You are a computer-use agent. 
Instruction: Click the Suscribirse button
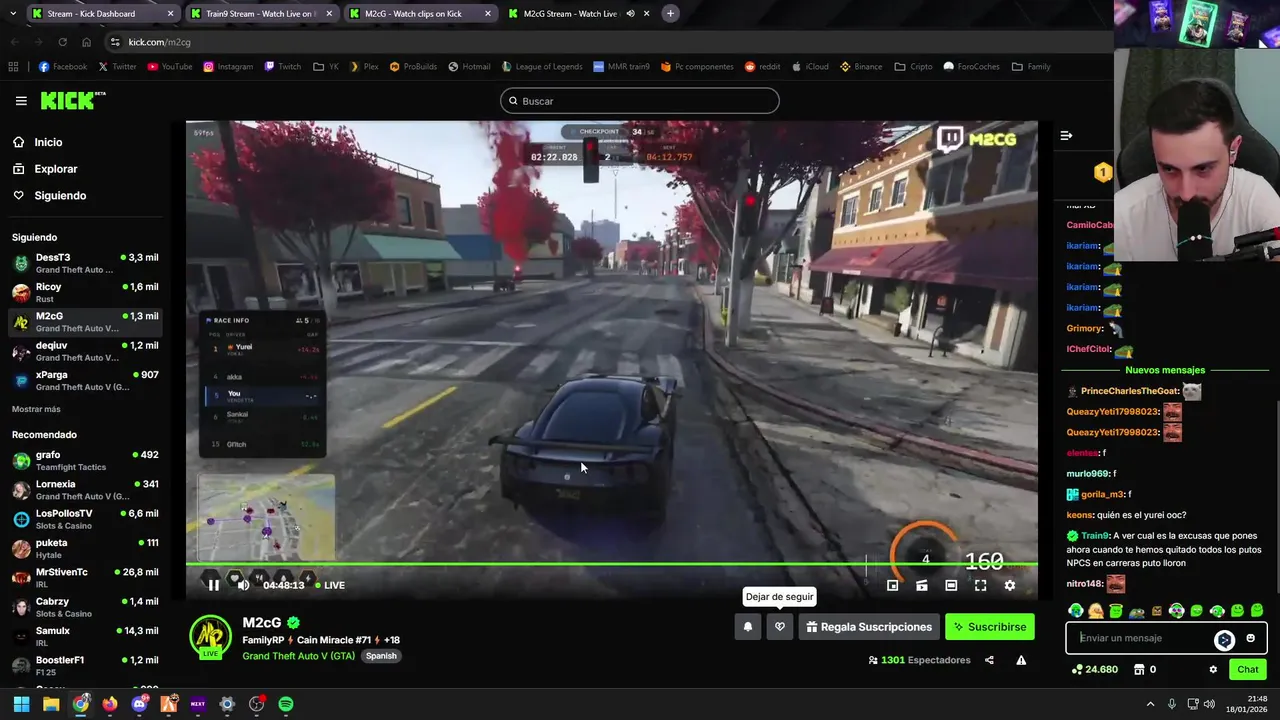[990, 627]
